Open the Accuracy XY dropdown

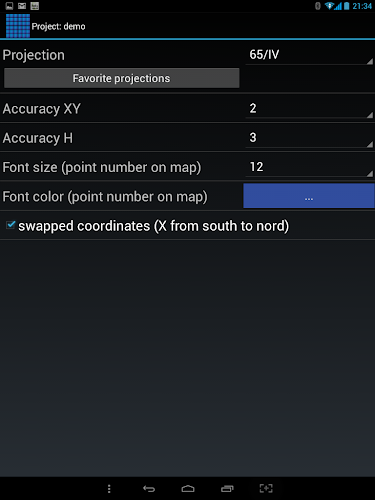(309, 108)
